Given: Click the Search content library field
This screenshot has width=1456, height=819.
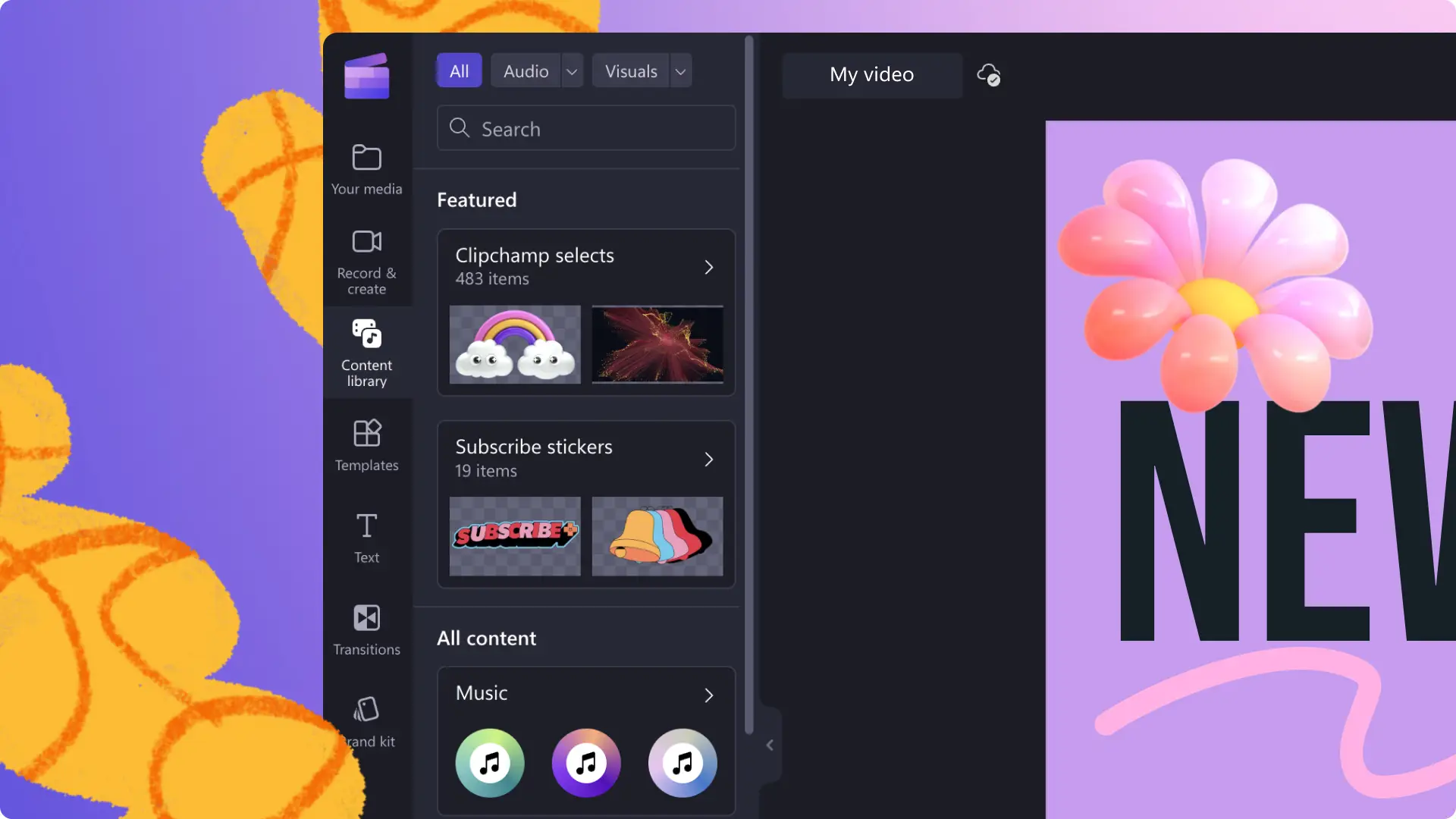Looking at the screenshot, I should (586, 127).
